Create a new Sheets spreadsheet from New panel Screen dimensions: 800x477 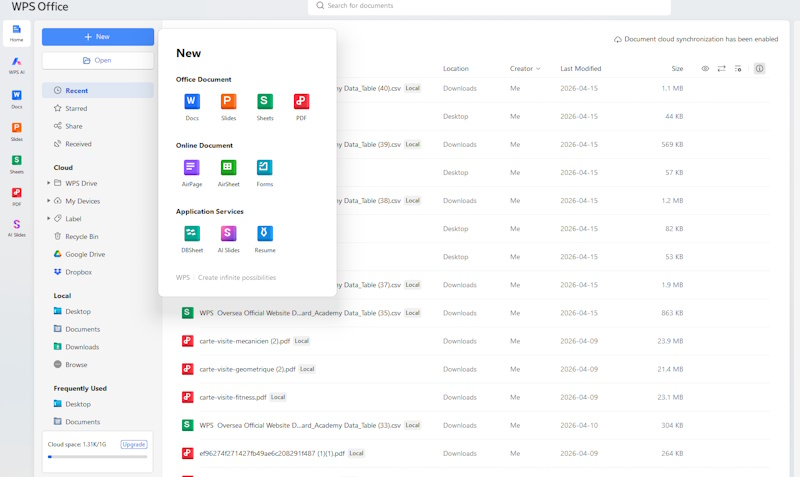point(265,107)
